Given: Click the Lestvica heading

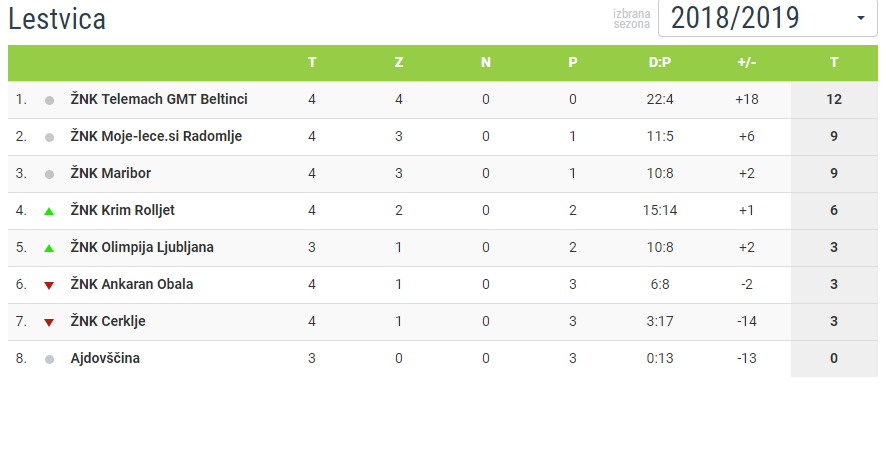Looking at the screenshot, I should click(x=57, y=19).
